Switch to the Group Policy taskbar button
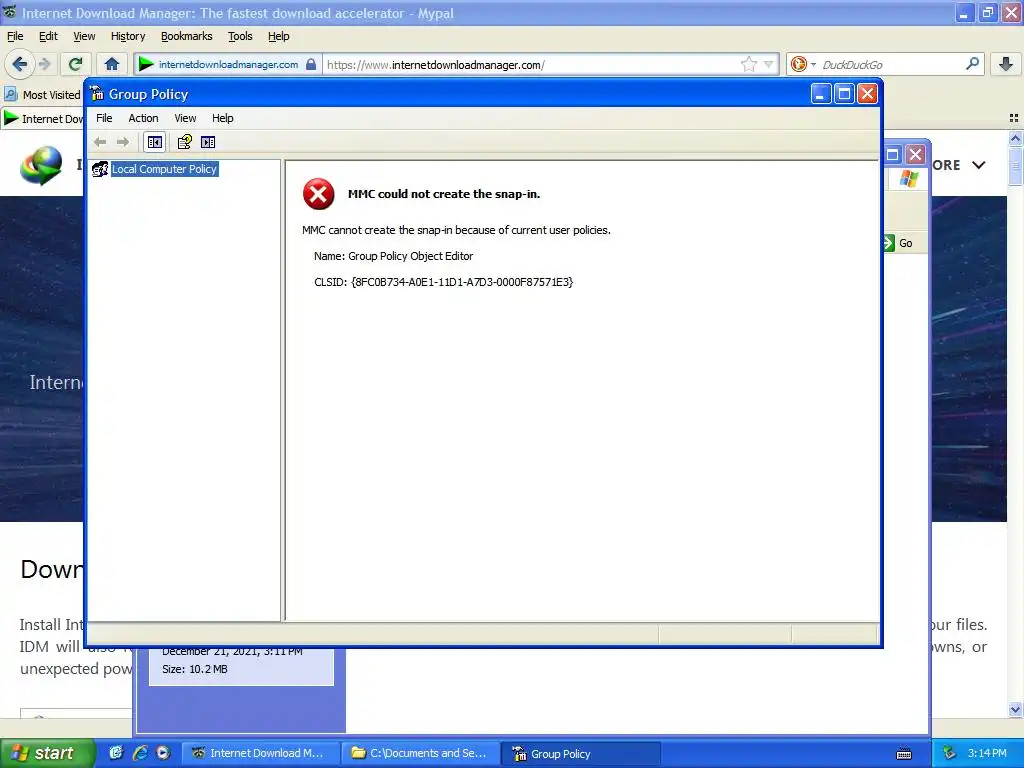Image resolution: width=1024 pixels, height=768 pixels. 581,754
